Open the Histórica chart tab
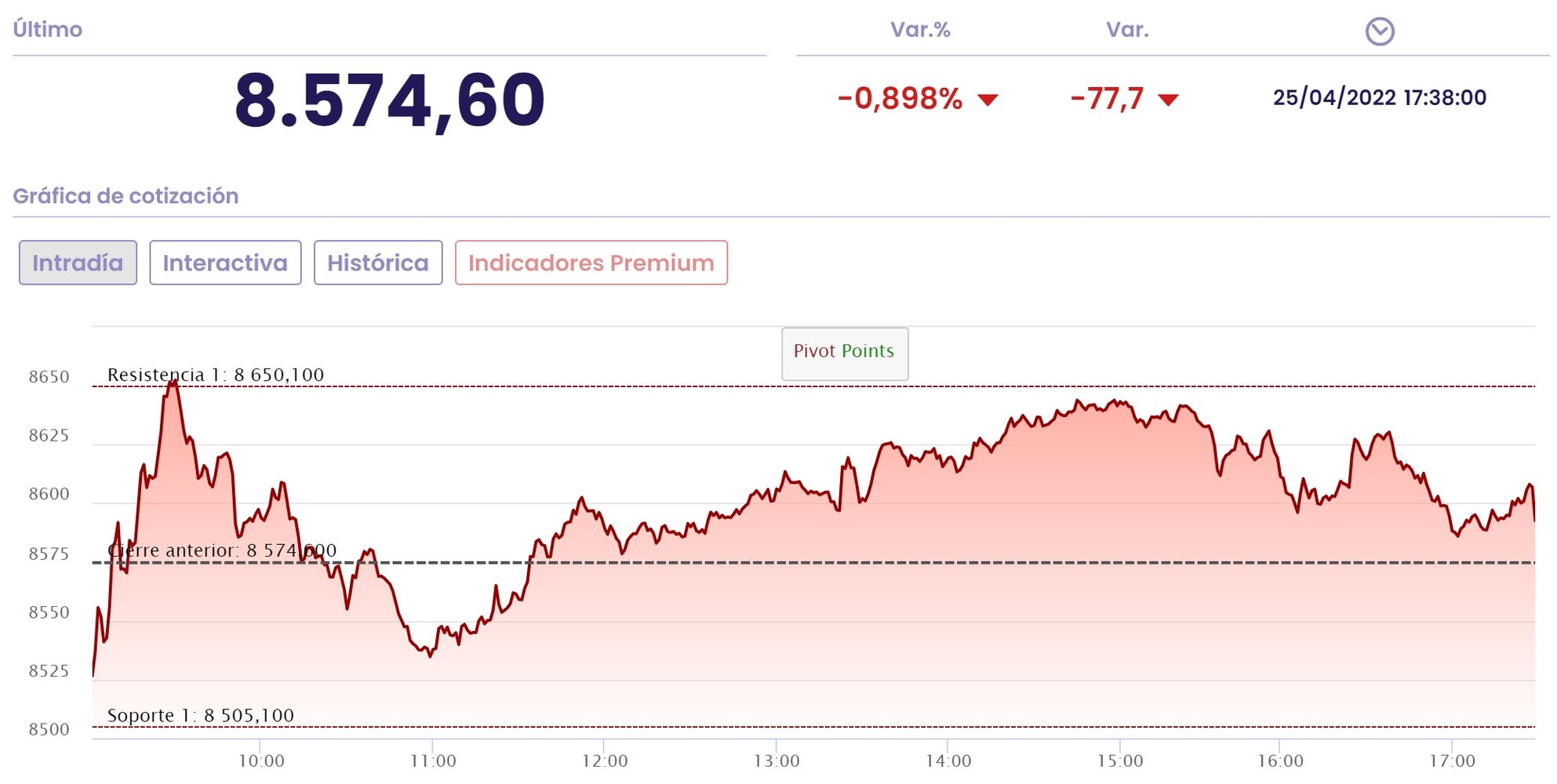The image size is (1557, 784). pos(378,263)
